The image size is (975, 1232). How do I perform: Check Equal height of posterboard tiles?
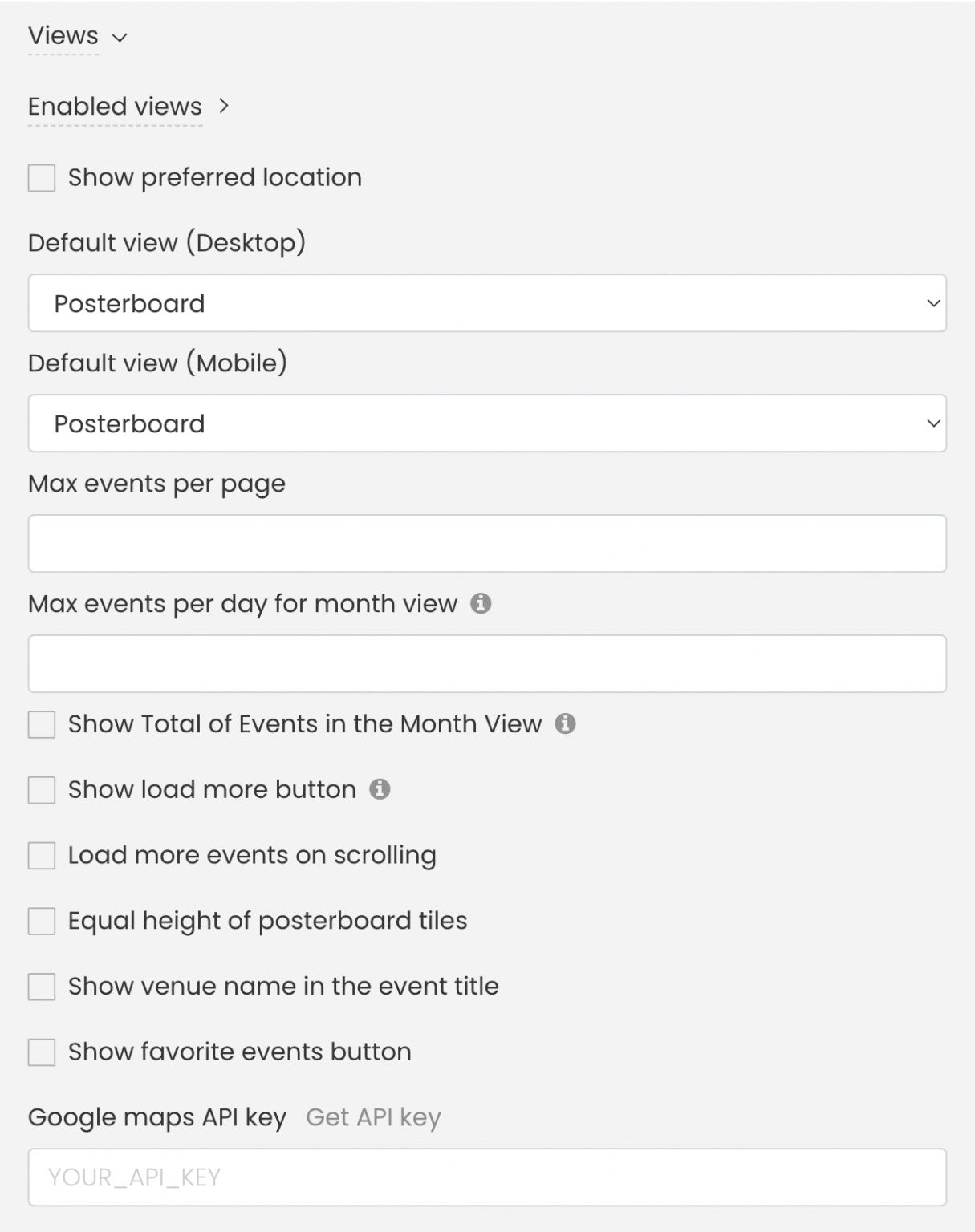[40, 921]
